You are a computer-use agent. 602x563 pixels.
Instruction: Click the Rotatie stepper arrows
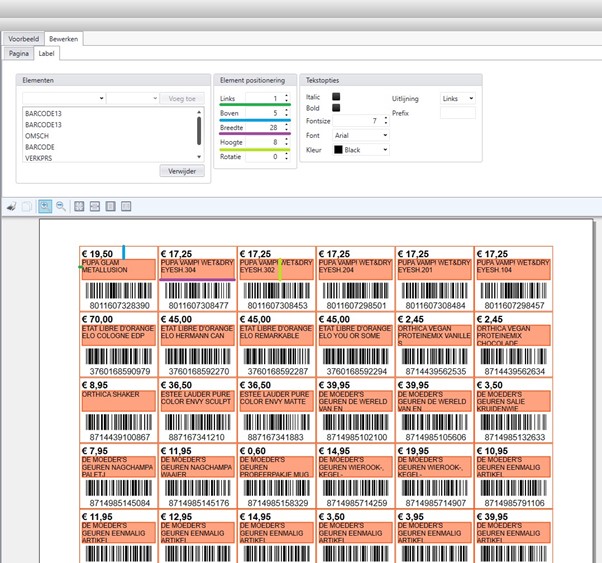286,157
